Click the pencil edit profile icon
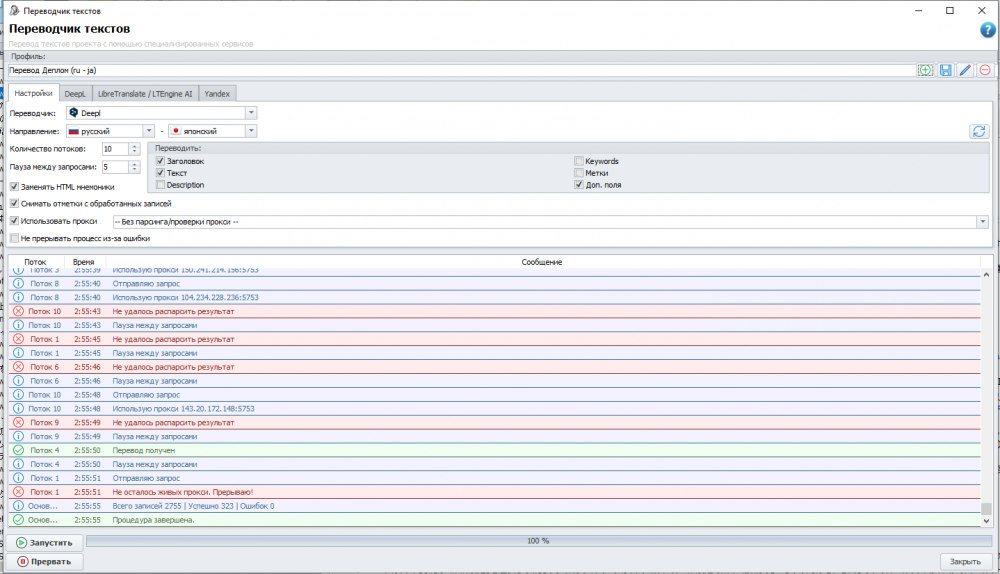Screen dimensions: 1000x574 965,70
